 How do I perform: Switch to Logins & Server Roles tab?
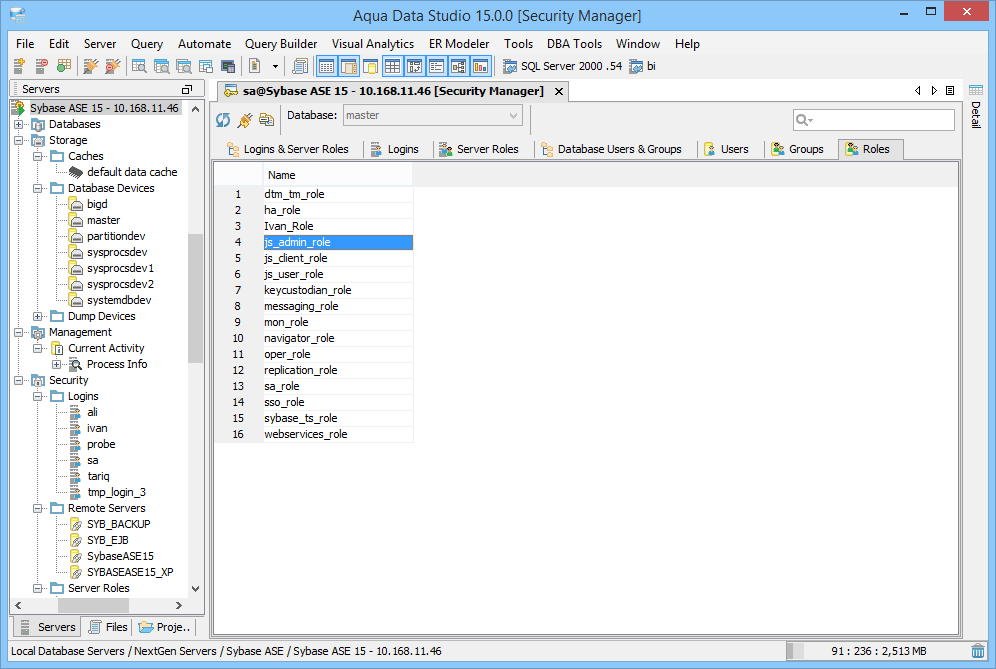click(x=288, y=149)
